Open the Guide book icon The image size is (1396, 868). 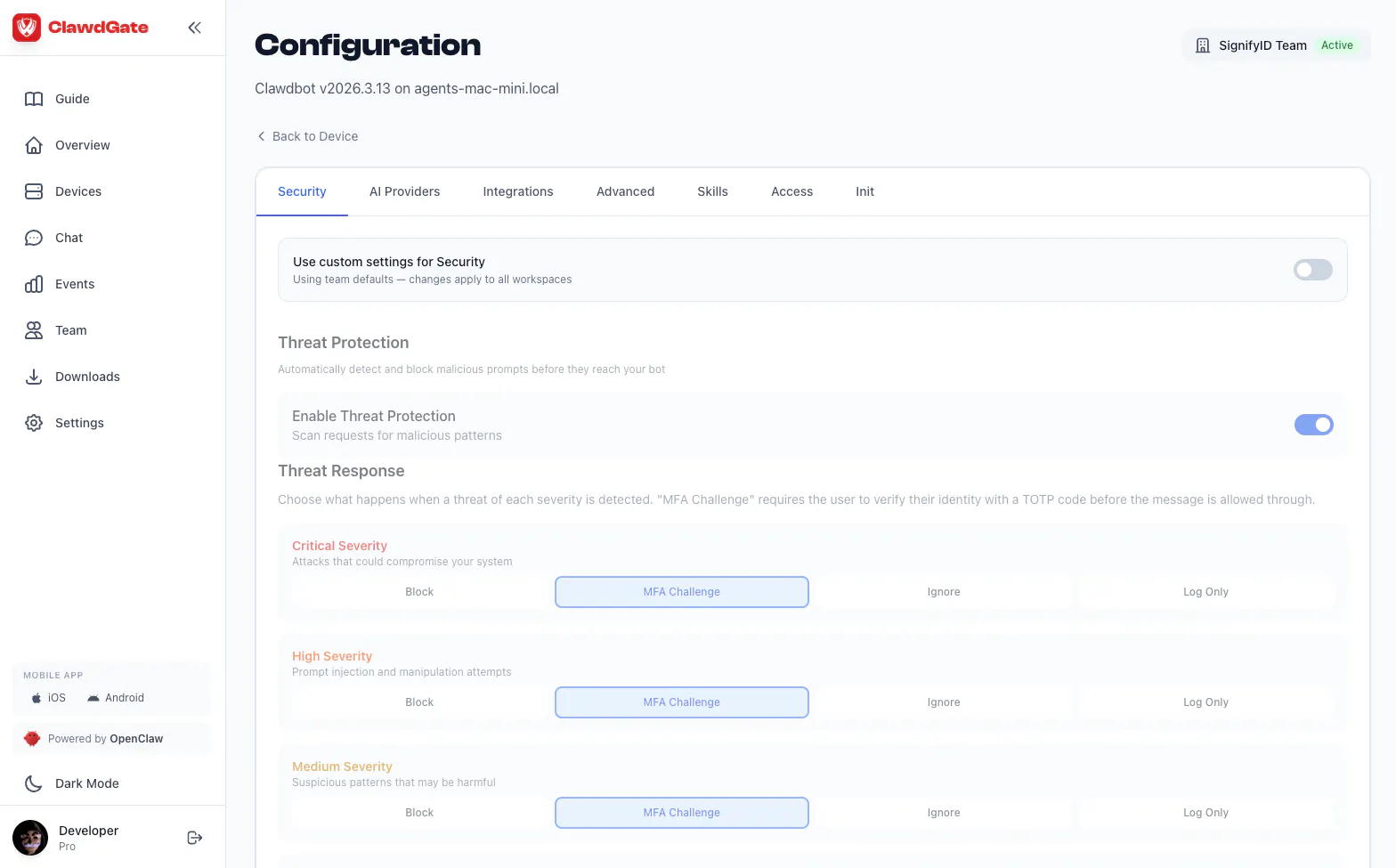34,99
